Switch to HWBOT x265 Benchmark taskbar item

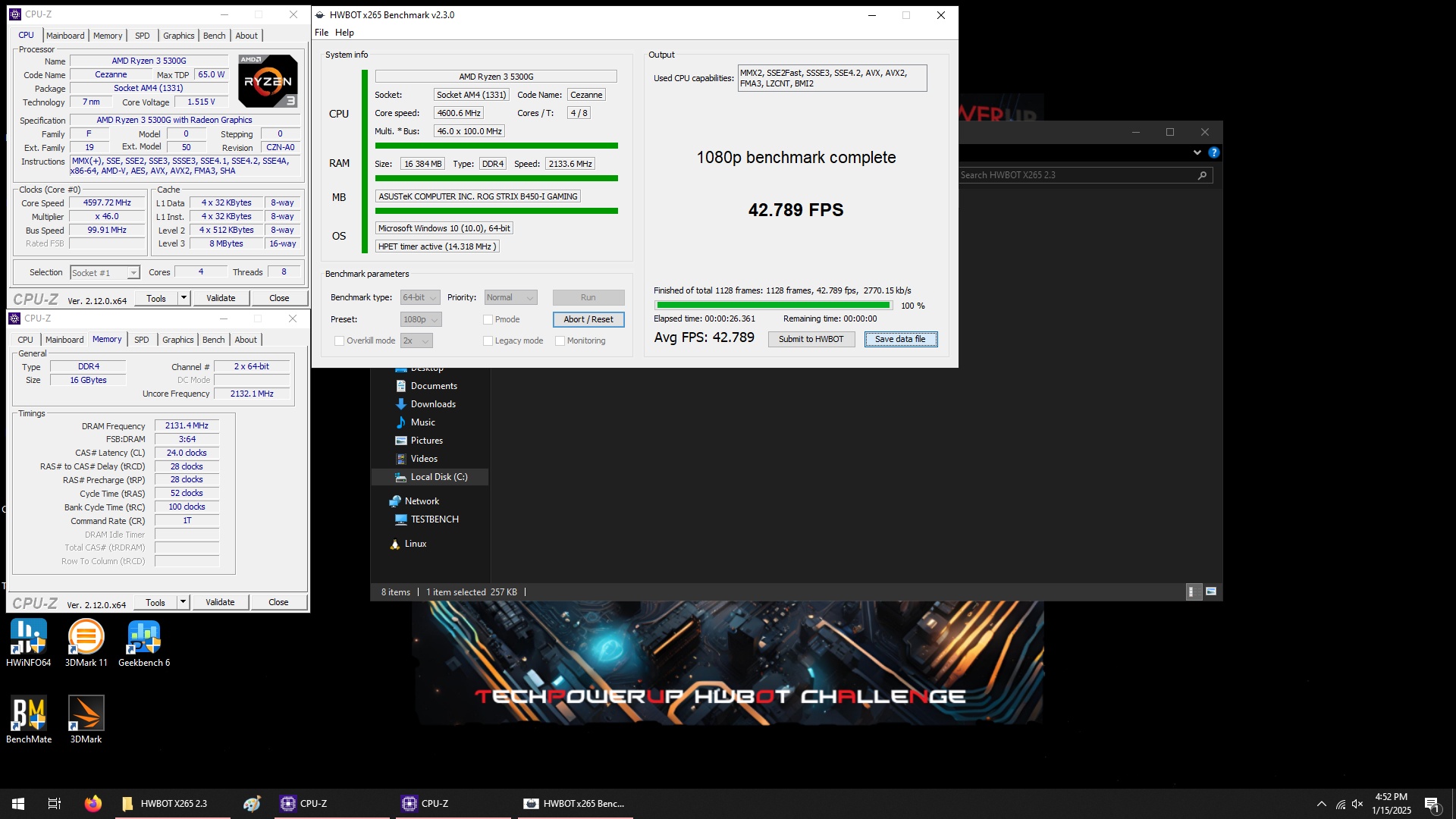(575, 804)
